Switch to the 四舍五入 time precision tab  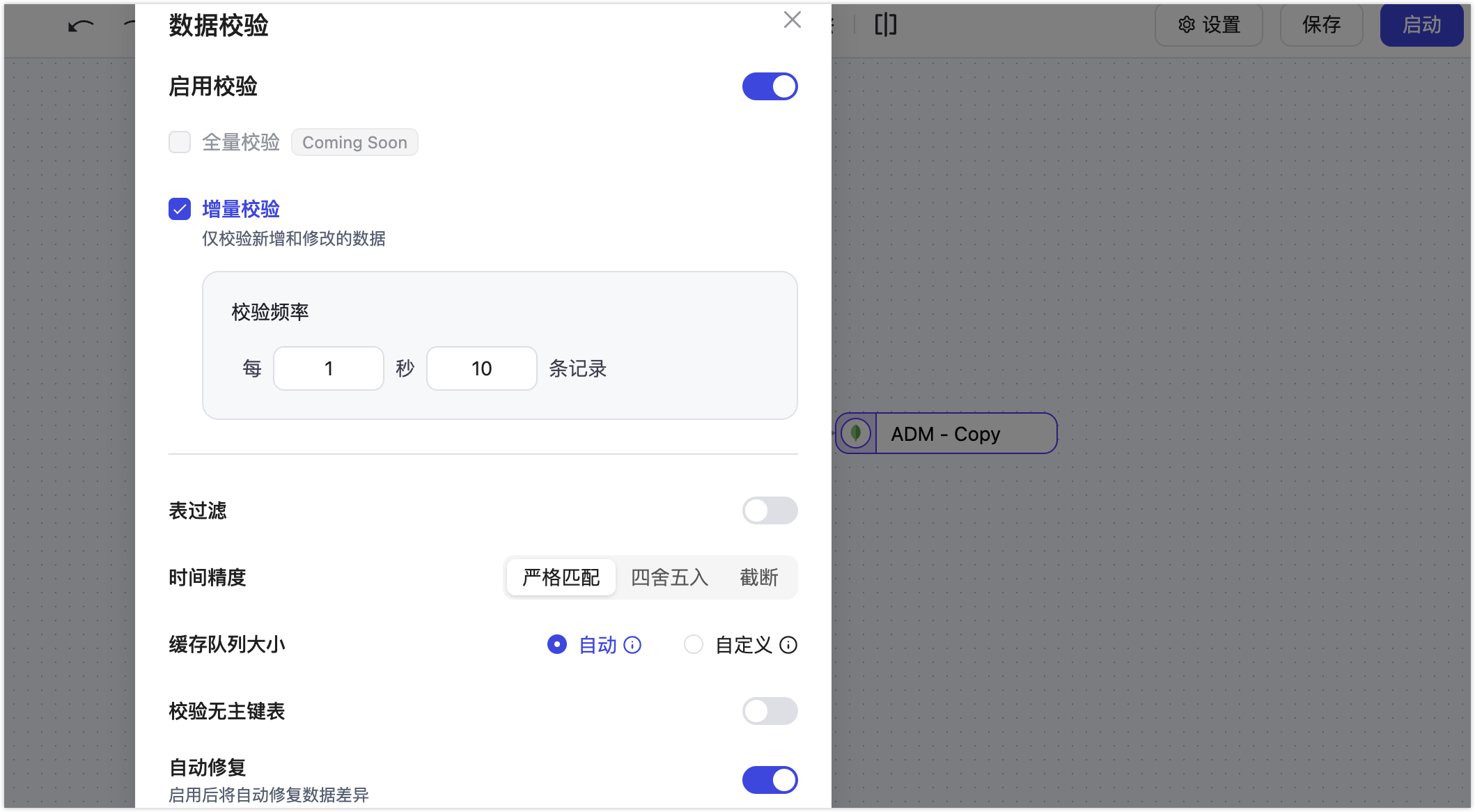[669, 577]
